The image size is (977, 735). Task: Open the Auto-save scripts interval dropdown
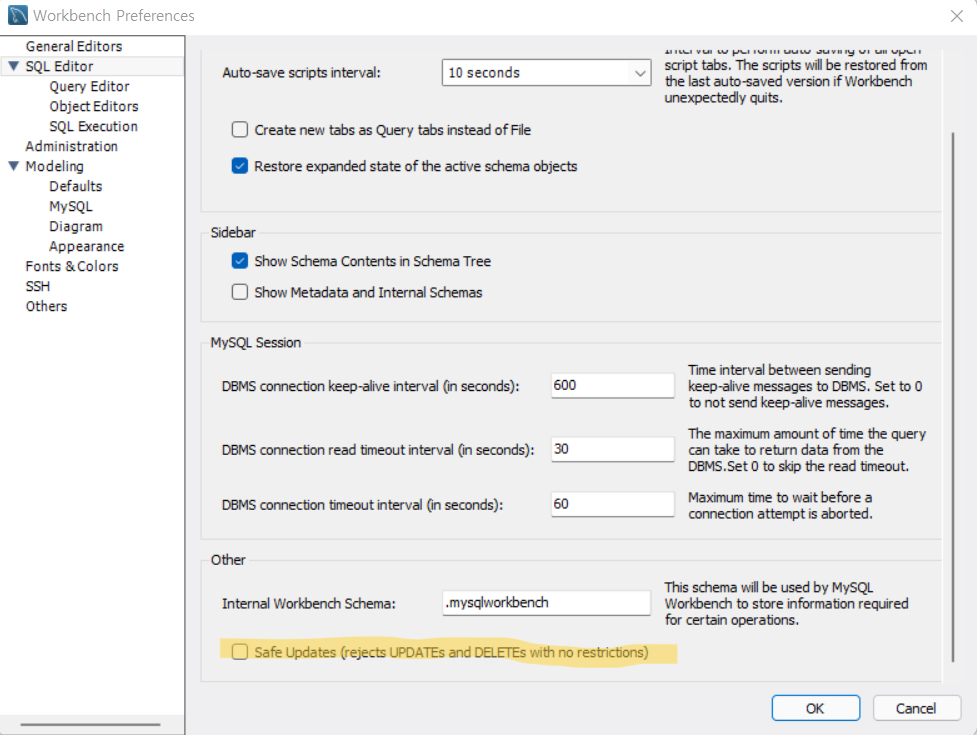(x=546, y=72)
